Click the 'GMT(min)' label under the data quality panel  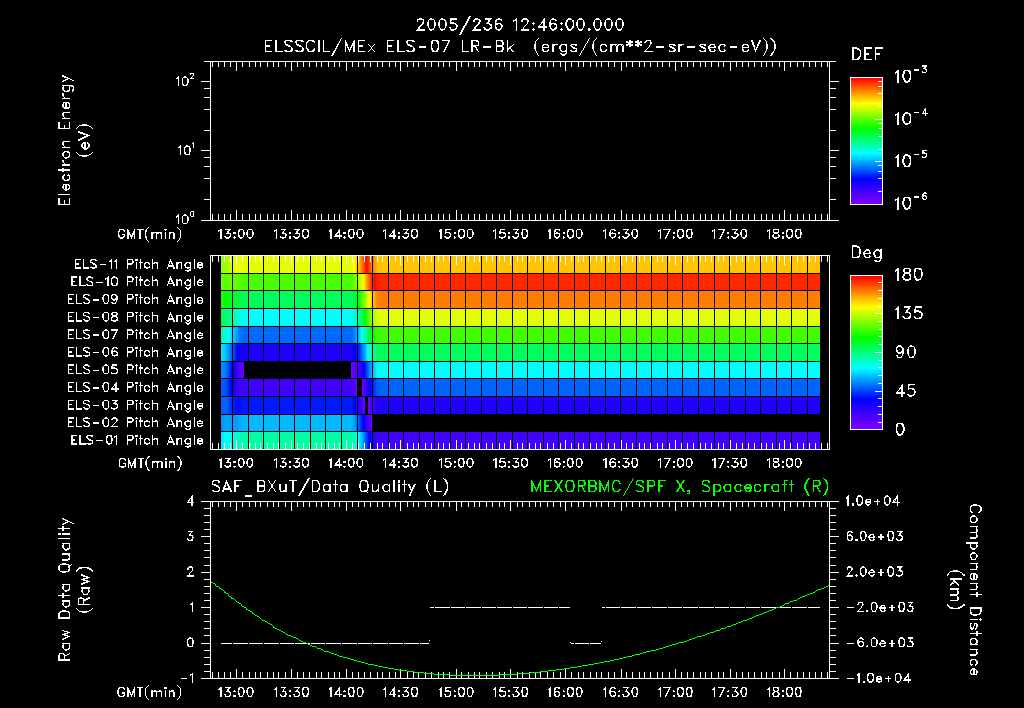point(150,692)
